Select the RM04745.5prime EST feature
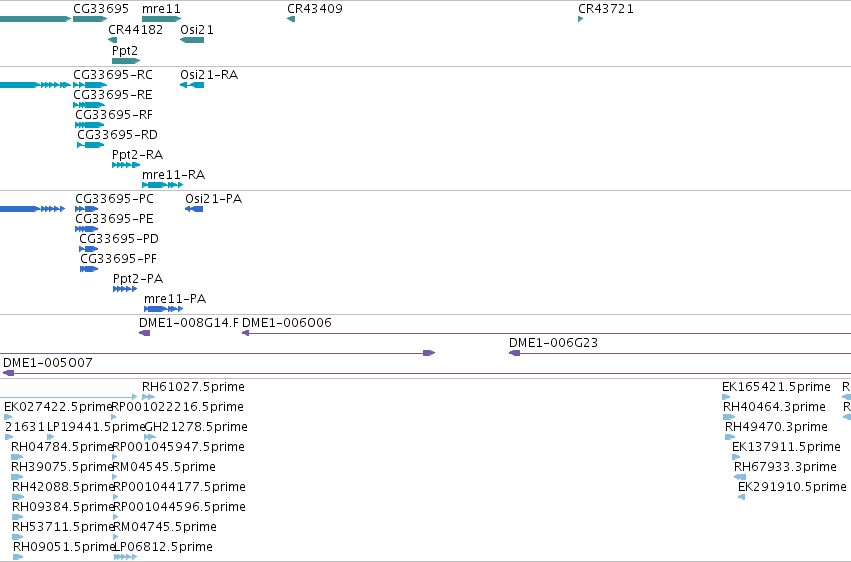The height and width of the screenshot is (562, 851). pyautogui.click(x=116, y=538)
